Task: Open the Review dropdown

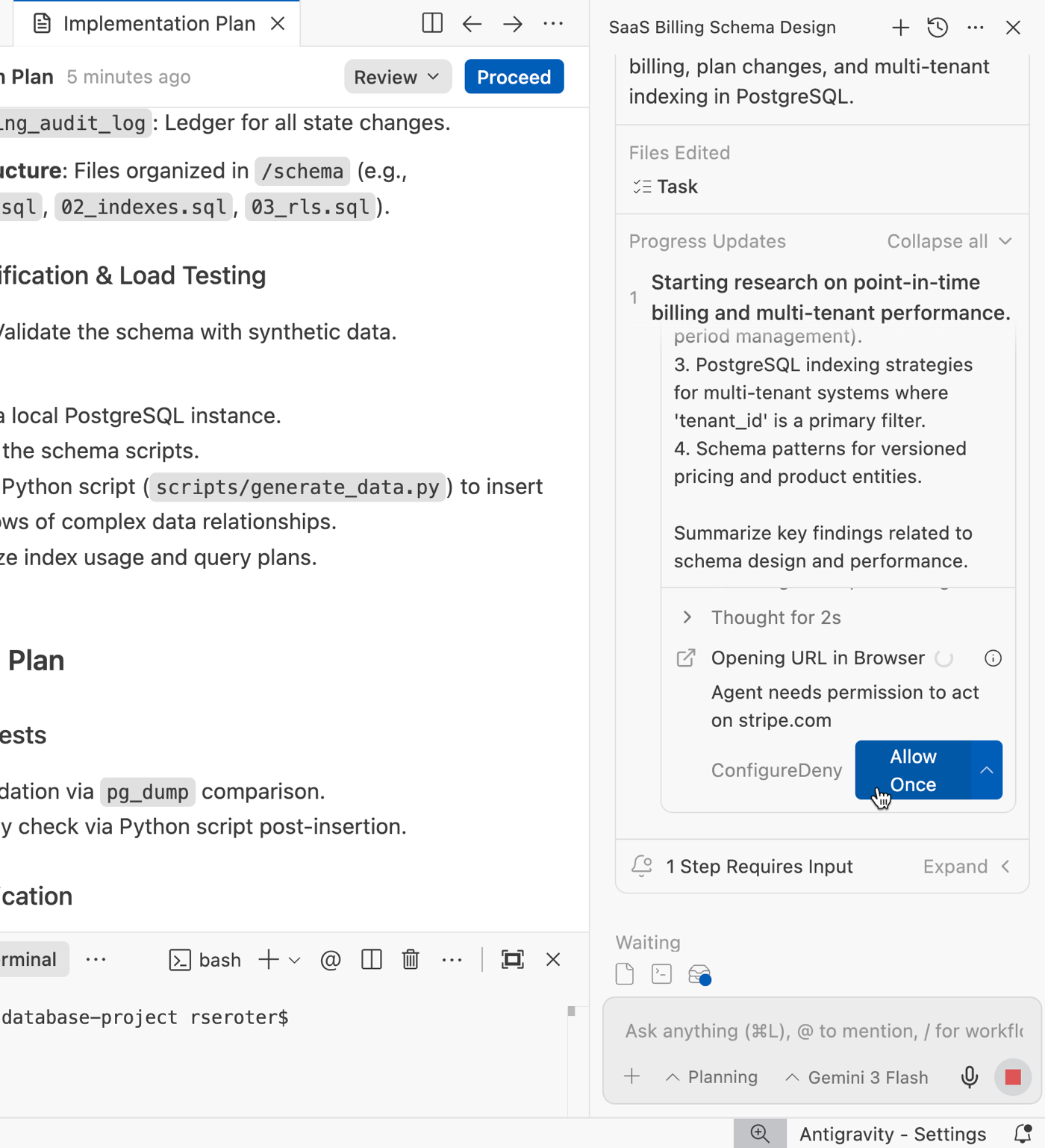Action: pyautogui.click(x=397, y=77)
